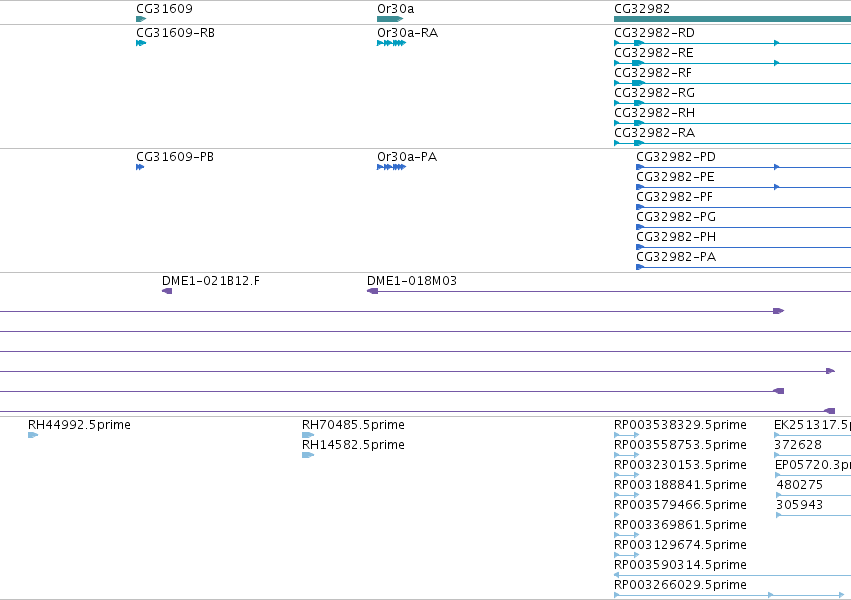Select the teal CG32982 gene span bar
This screenshot has width=851, height=600.
coord(732,19)
